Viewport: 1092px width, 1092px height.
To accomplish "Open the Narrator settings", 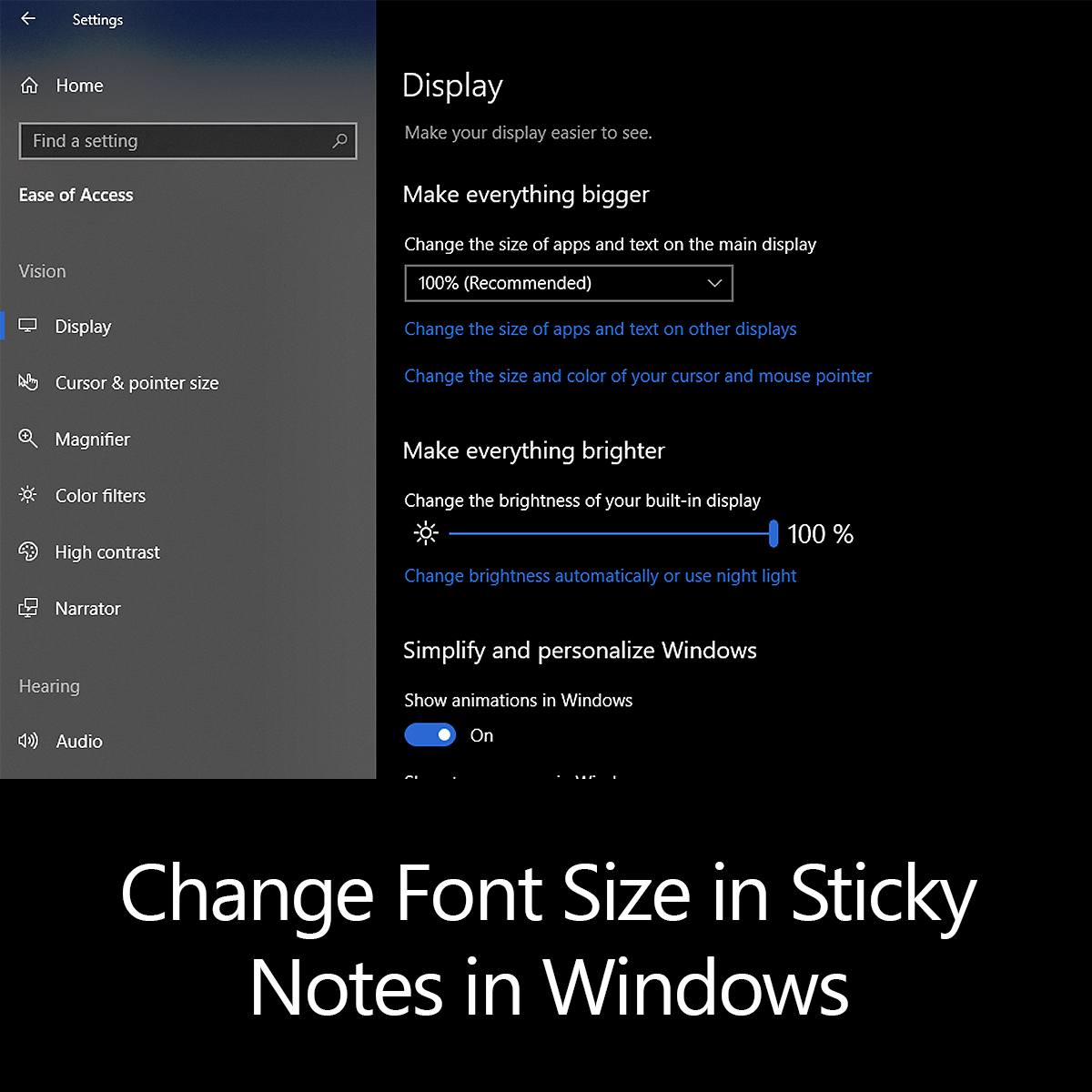I will 87,608.
